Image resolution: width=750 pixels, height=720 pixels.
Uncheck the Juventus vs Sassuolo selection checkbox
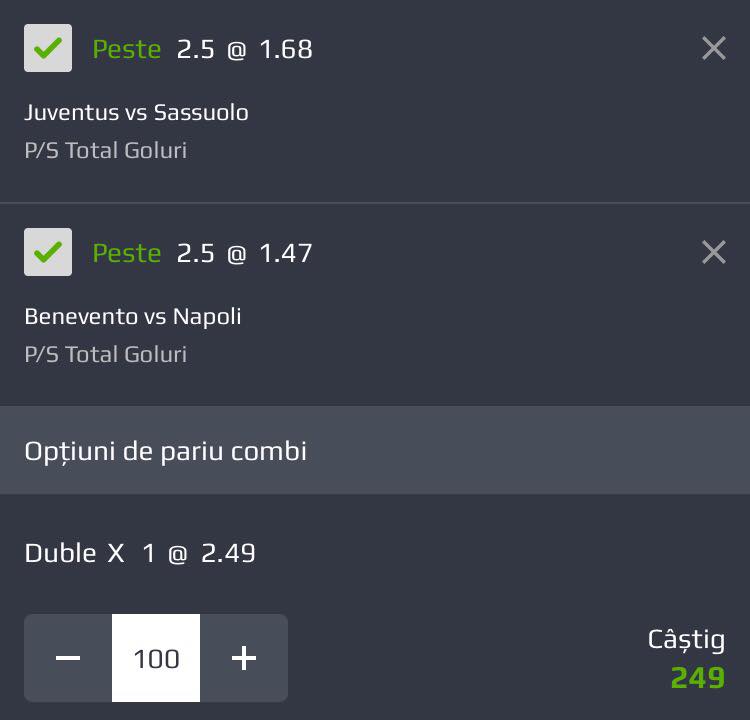click(x=48, y=48)
